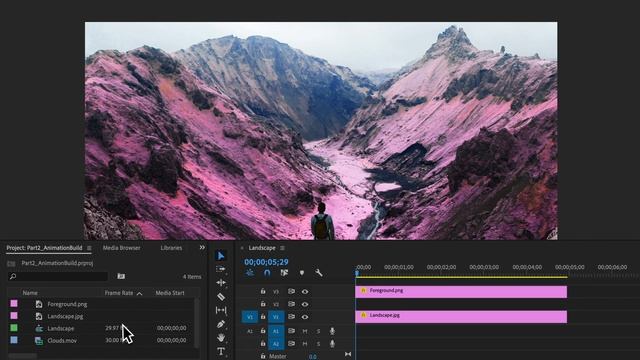Mute audio track A2
The width and height of the screenshot is (640, 360).
tap(305, 344)
